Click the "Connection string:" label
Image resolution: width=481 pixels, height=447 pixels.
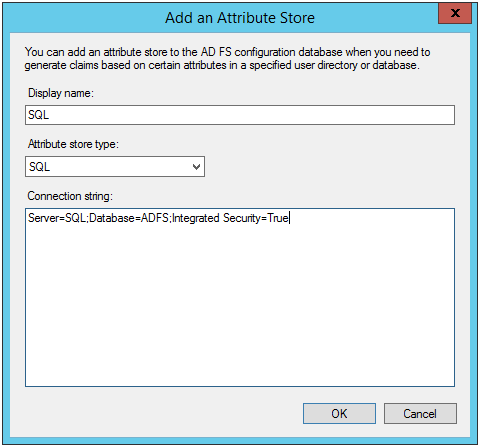[x=70, y=196]
